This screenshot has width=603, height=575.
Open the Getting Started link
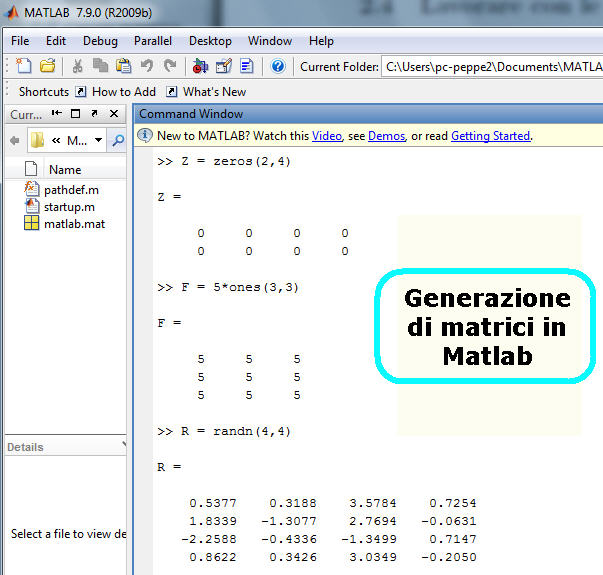pos(490,136)
